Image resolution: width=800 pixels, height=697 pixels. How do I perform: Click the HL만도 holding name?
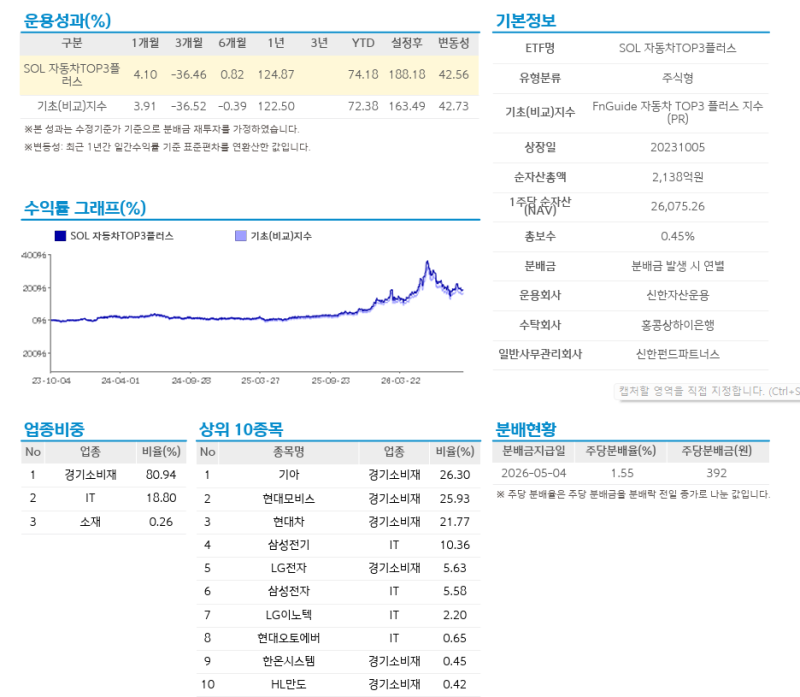coord(289,684)
